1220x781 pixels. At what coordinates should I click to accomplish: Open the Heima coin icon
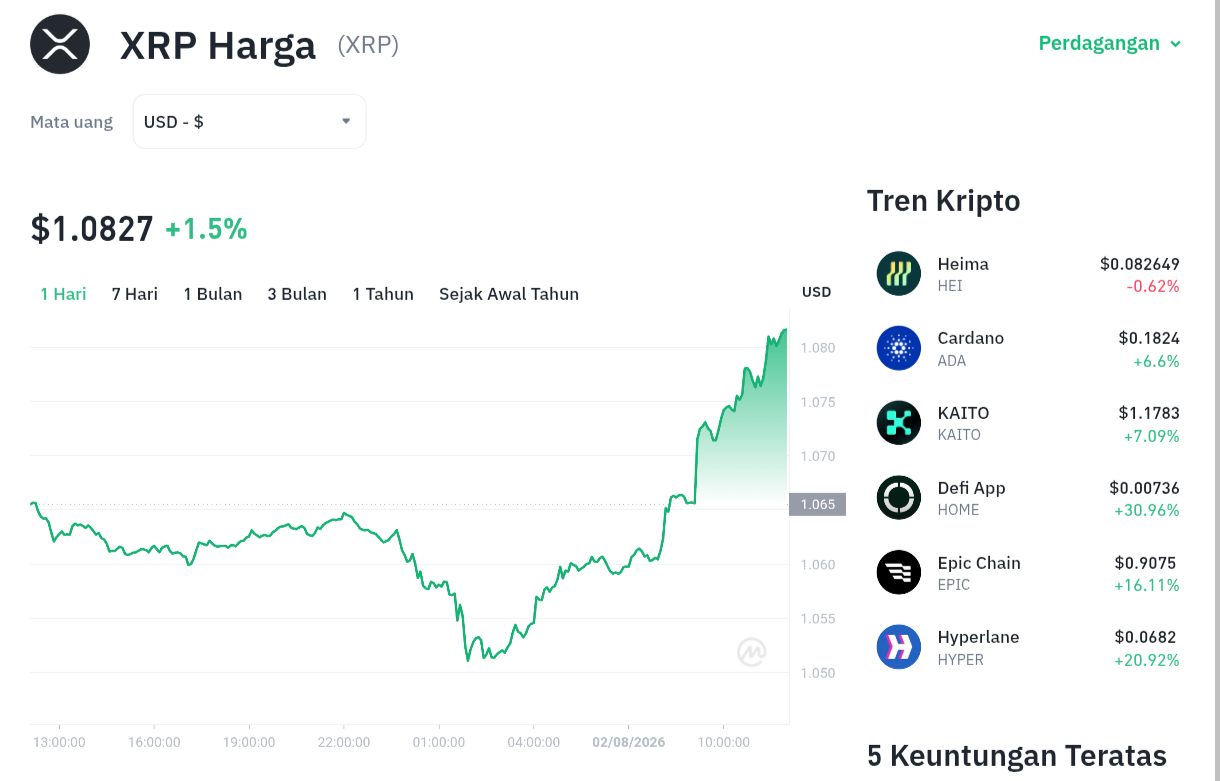pos(898,274)
